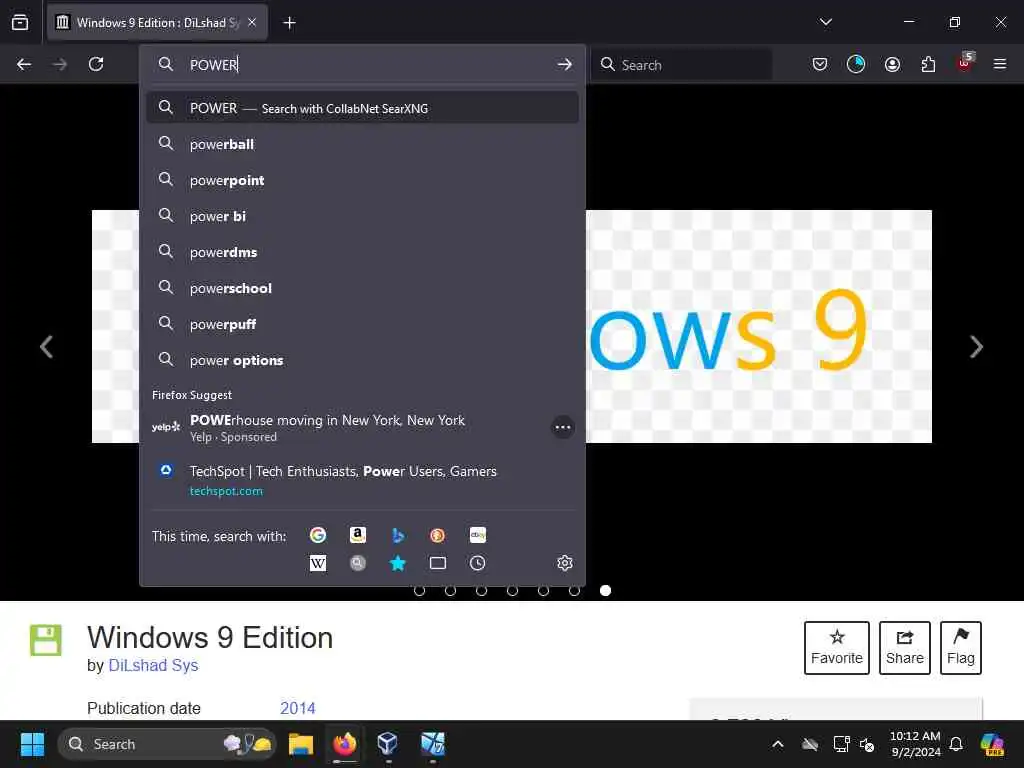Select the 'power bi' search suggestion
The height and width of the screenshot is (768, 1024).
(362, 216)
